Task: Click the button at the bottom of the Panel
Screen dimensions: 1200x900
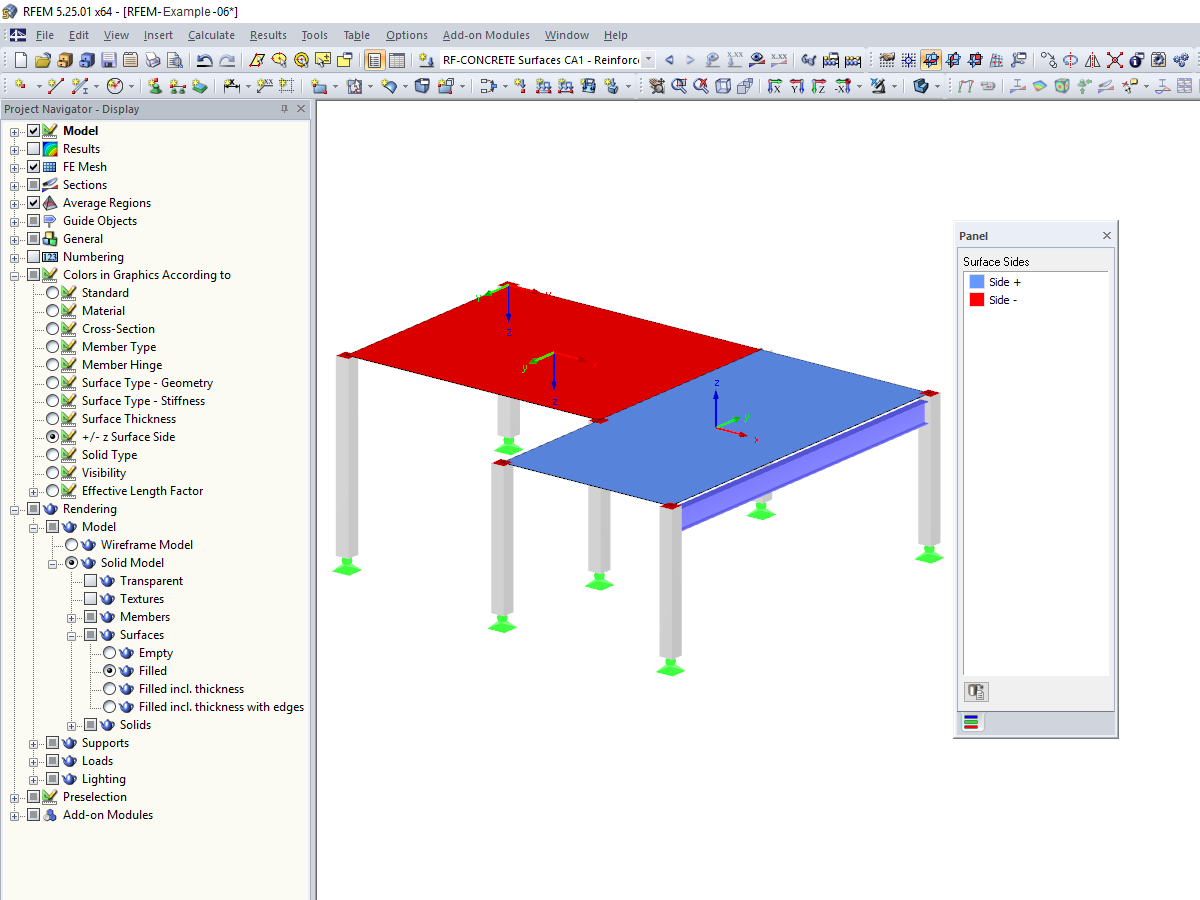Action: click(x=975, y=691)
